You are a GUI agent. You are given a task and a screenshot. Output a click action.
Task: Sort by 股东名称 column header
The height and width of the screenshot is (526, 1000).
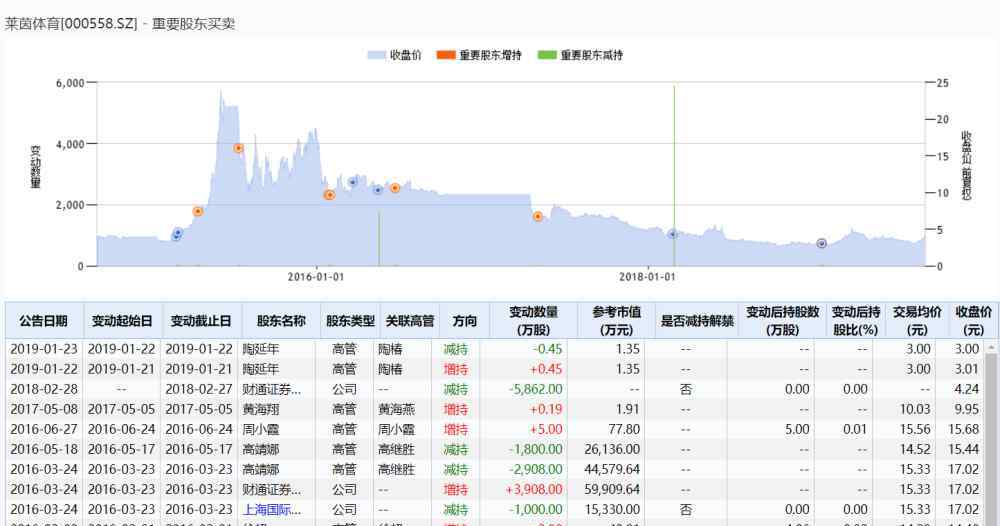point(281,321)
